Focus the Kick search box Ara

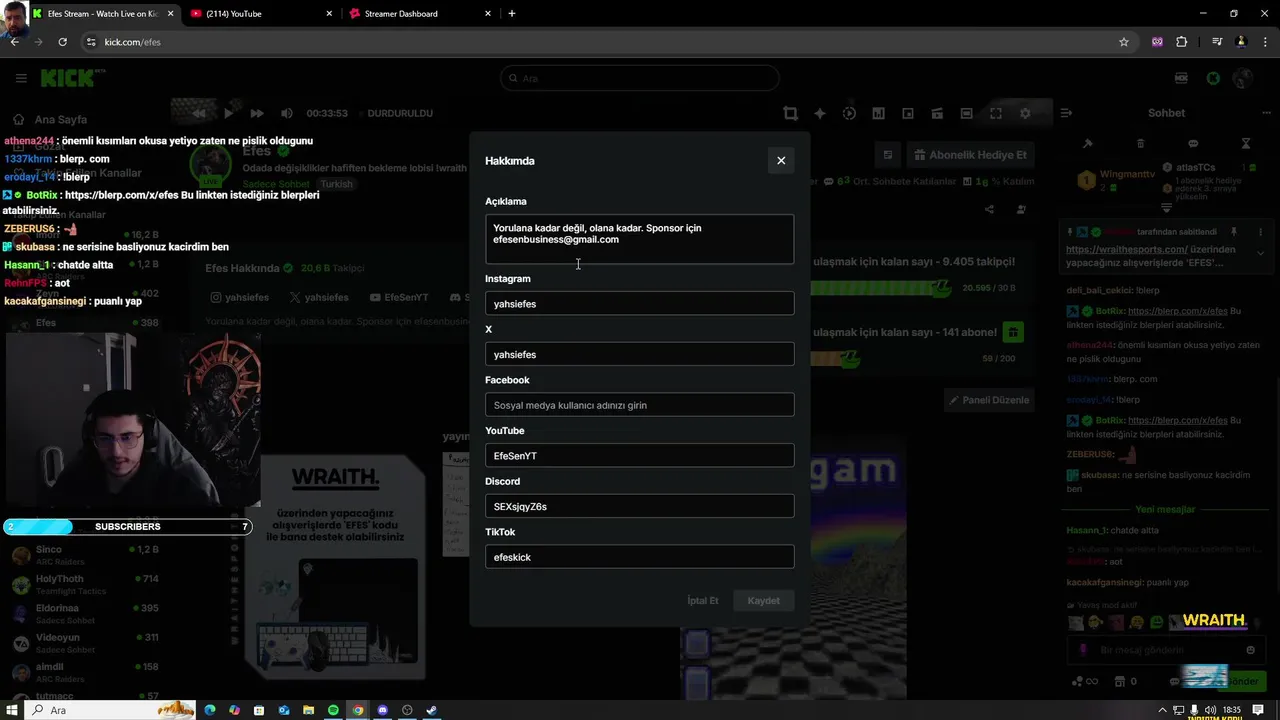tap(640, 78)
